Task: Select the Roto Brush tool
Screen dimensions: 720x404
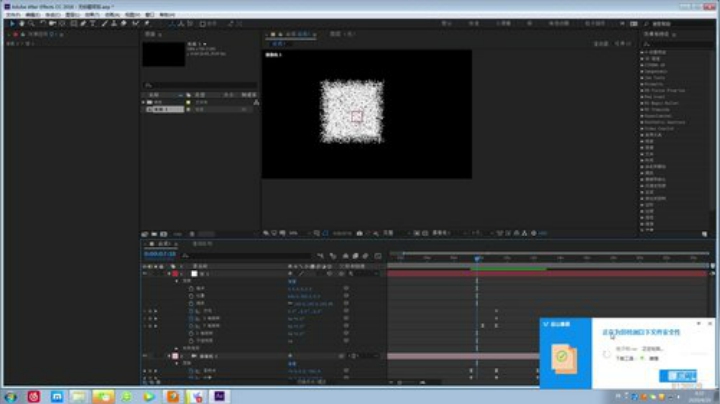Action: point(135,23)
